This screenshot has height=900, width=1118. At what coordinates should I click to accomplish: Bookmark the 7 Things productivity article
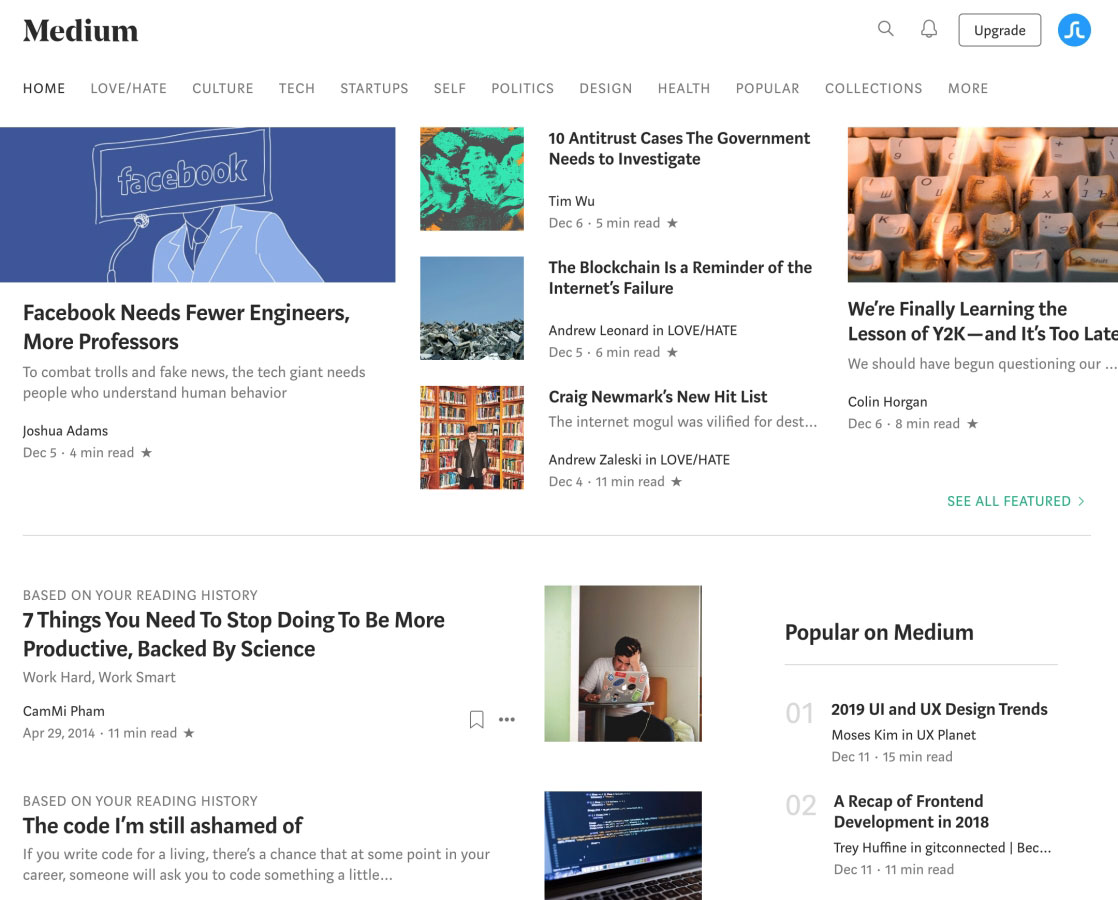click(476, 720)
